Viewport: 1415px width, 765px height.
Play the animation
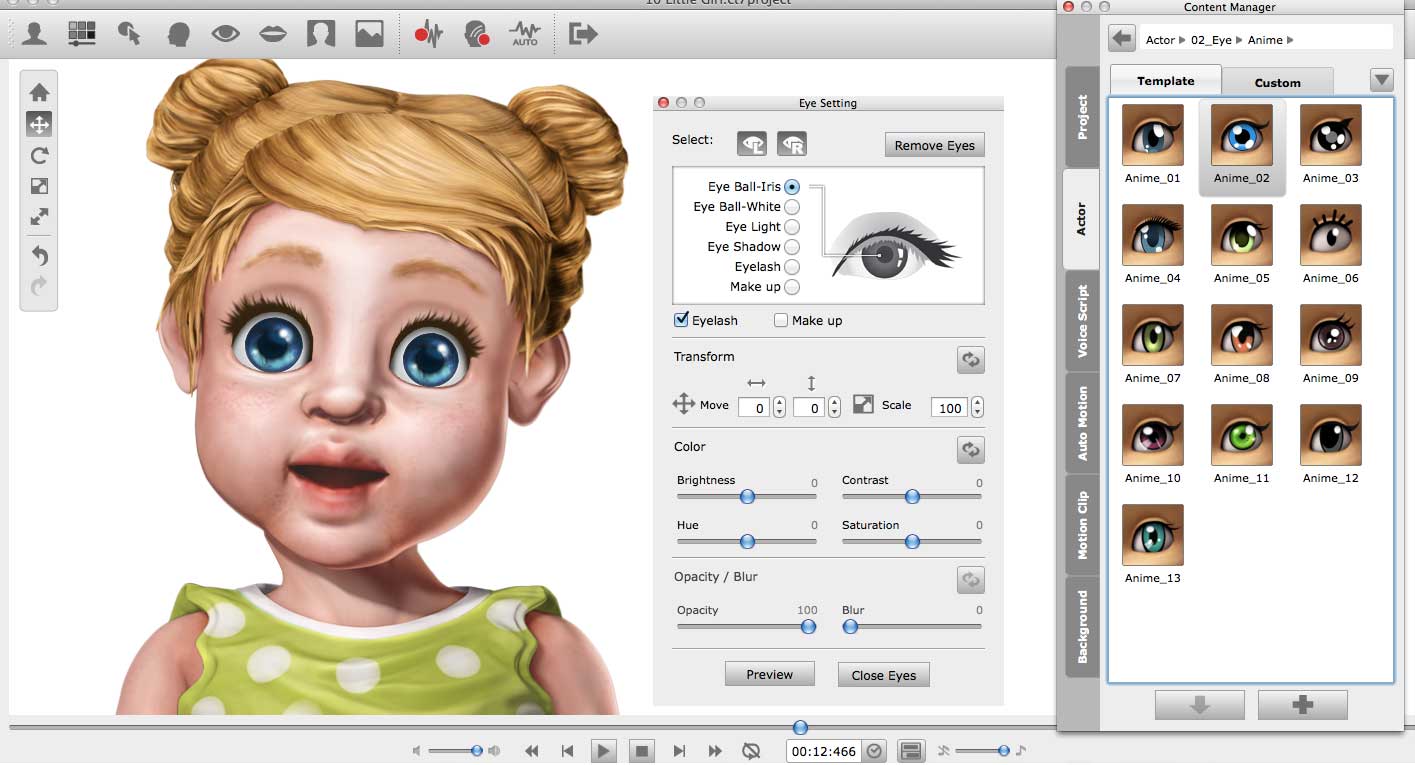602,751
